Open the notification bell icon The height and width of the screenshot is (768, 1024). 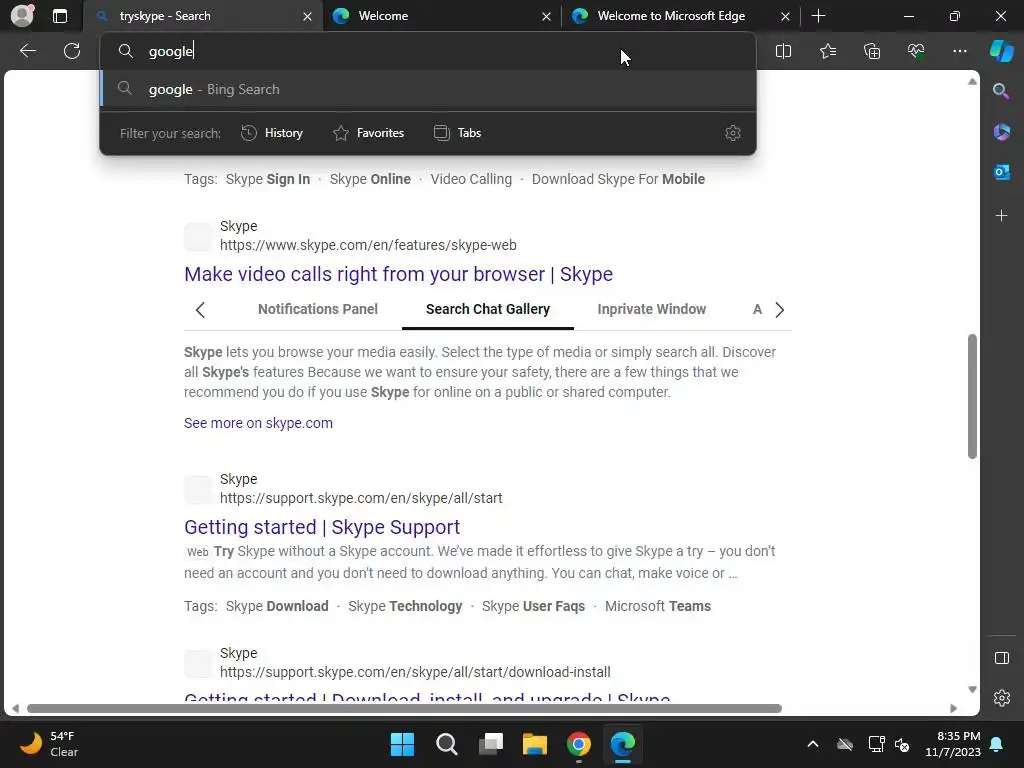coord(997,744)
